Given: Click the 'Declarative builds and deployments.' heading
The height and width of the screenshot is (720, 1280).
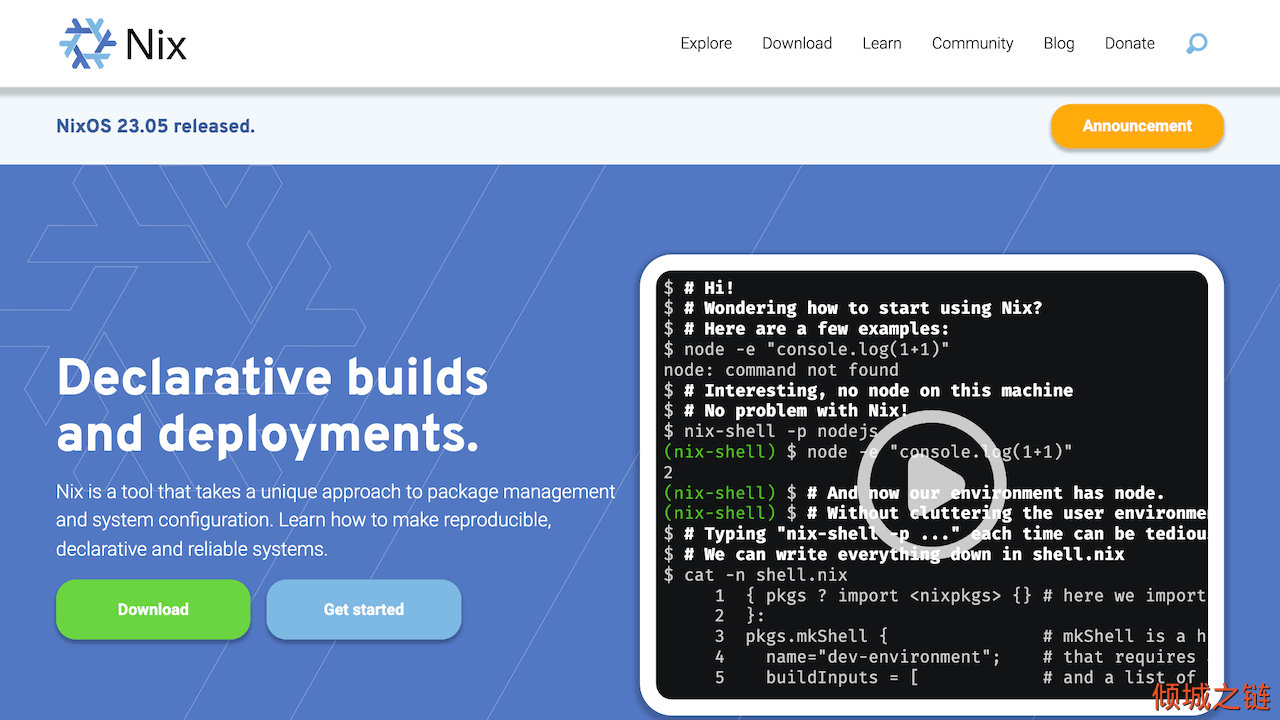Looking at the screenshot, I should [x=272, y=405].
